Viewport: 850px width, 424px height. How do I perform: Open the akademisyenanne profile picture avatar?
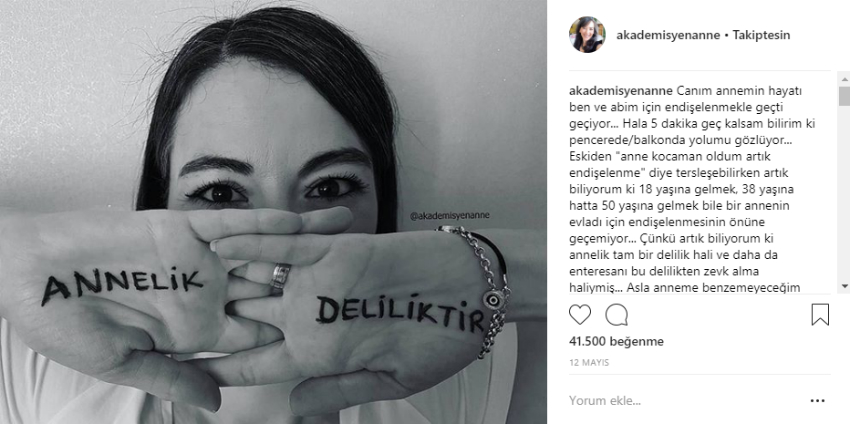(587, 35)
